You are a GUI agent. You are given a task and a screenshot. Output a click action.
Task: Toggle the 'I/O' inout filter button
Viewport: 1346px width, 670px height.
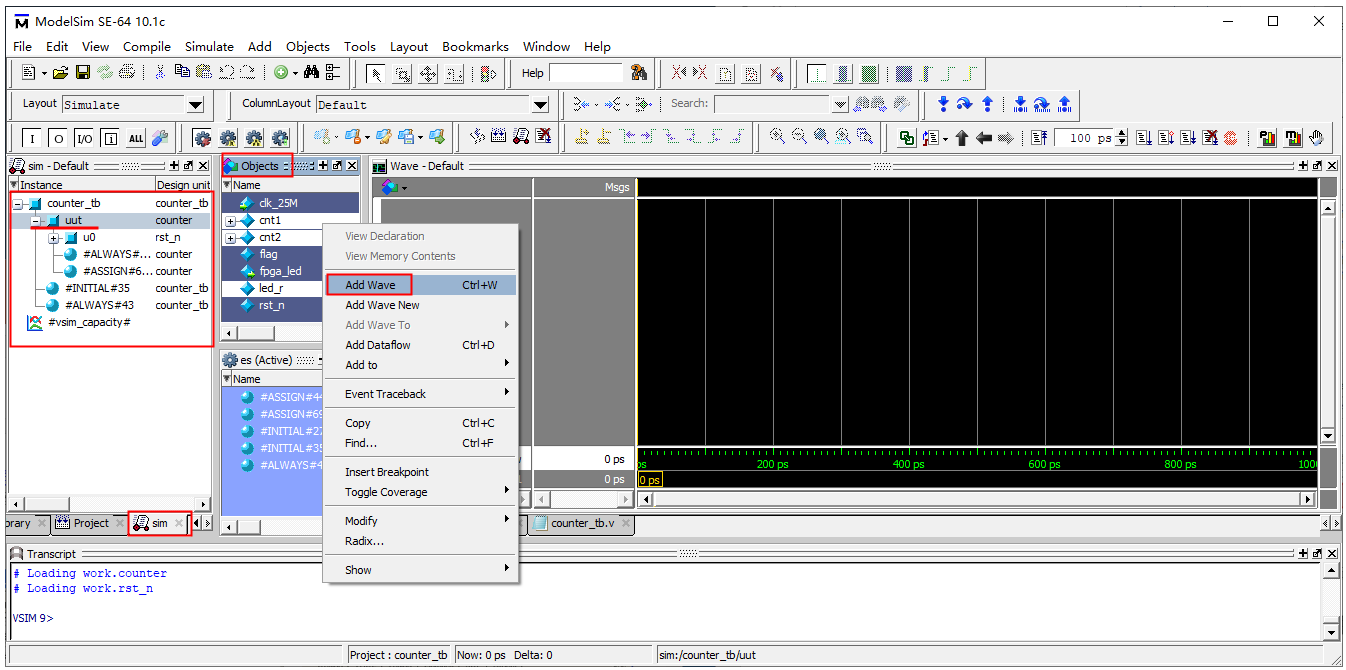tap(84, 139)
